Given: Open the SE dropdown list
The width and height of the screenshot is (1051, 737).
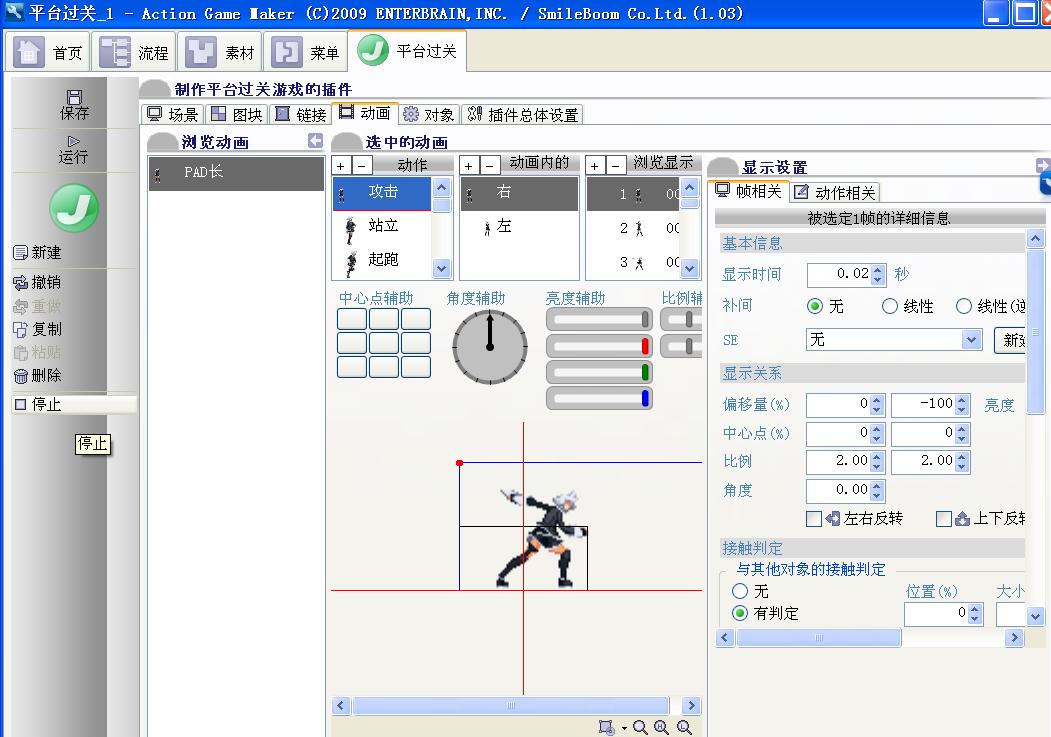Looking at the screenshot, I should coord(971,340).
